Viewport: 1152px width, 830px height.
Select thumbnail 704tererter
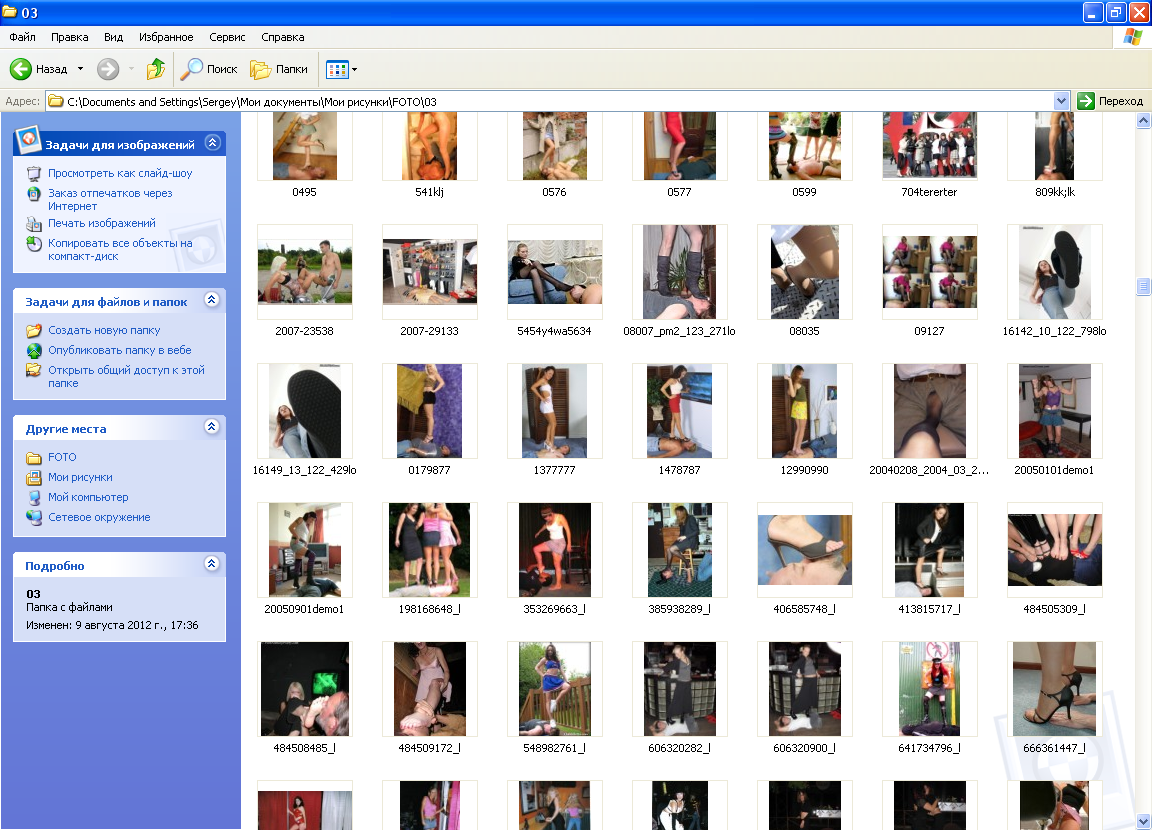click(929, 145)
